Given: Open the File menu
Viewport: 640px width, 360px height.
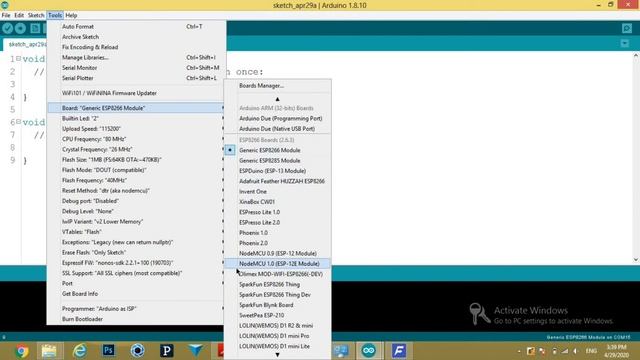Looking at the screenshot, I should point(6,15).
